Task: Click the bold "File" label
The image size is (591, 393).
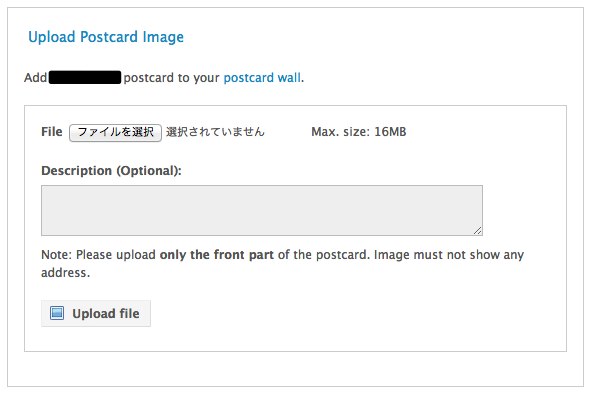Action: [x=52, y=132]
